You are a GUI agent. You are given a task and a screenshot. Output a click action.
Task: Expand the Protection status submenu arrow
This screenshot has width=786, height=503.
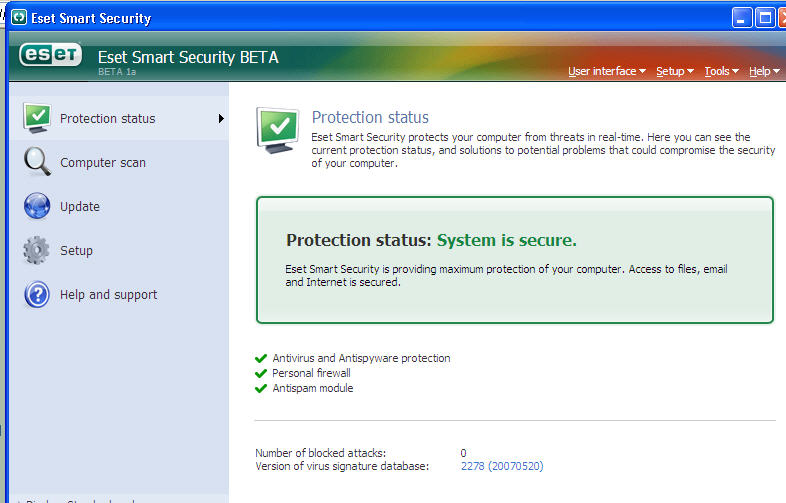[221, 118]
